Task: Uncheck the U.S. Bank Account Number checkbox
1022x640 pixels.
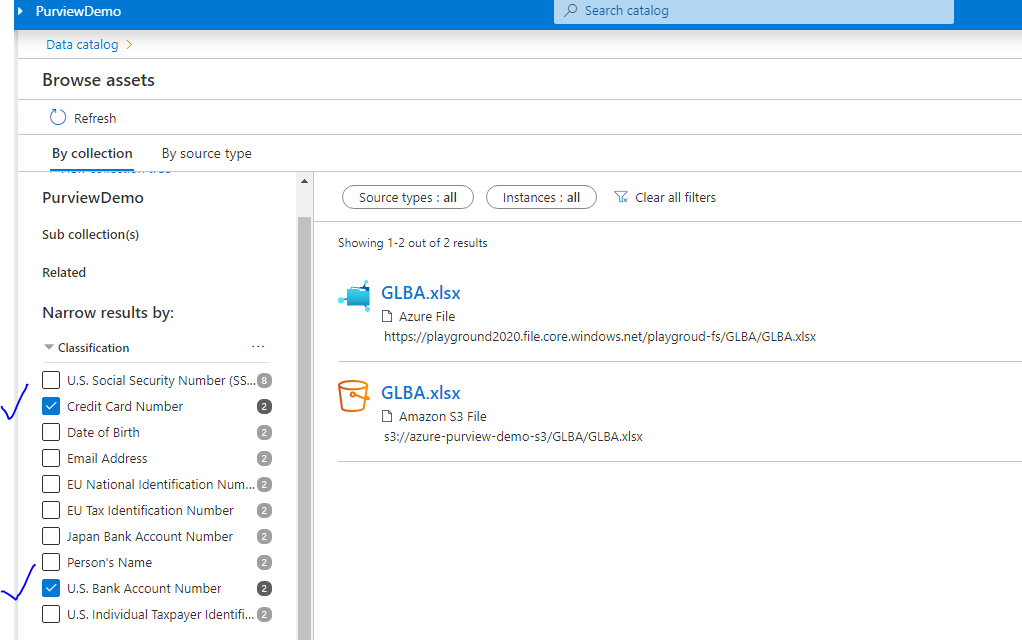Action: click(x=51, y=588)
